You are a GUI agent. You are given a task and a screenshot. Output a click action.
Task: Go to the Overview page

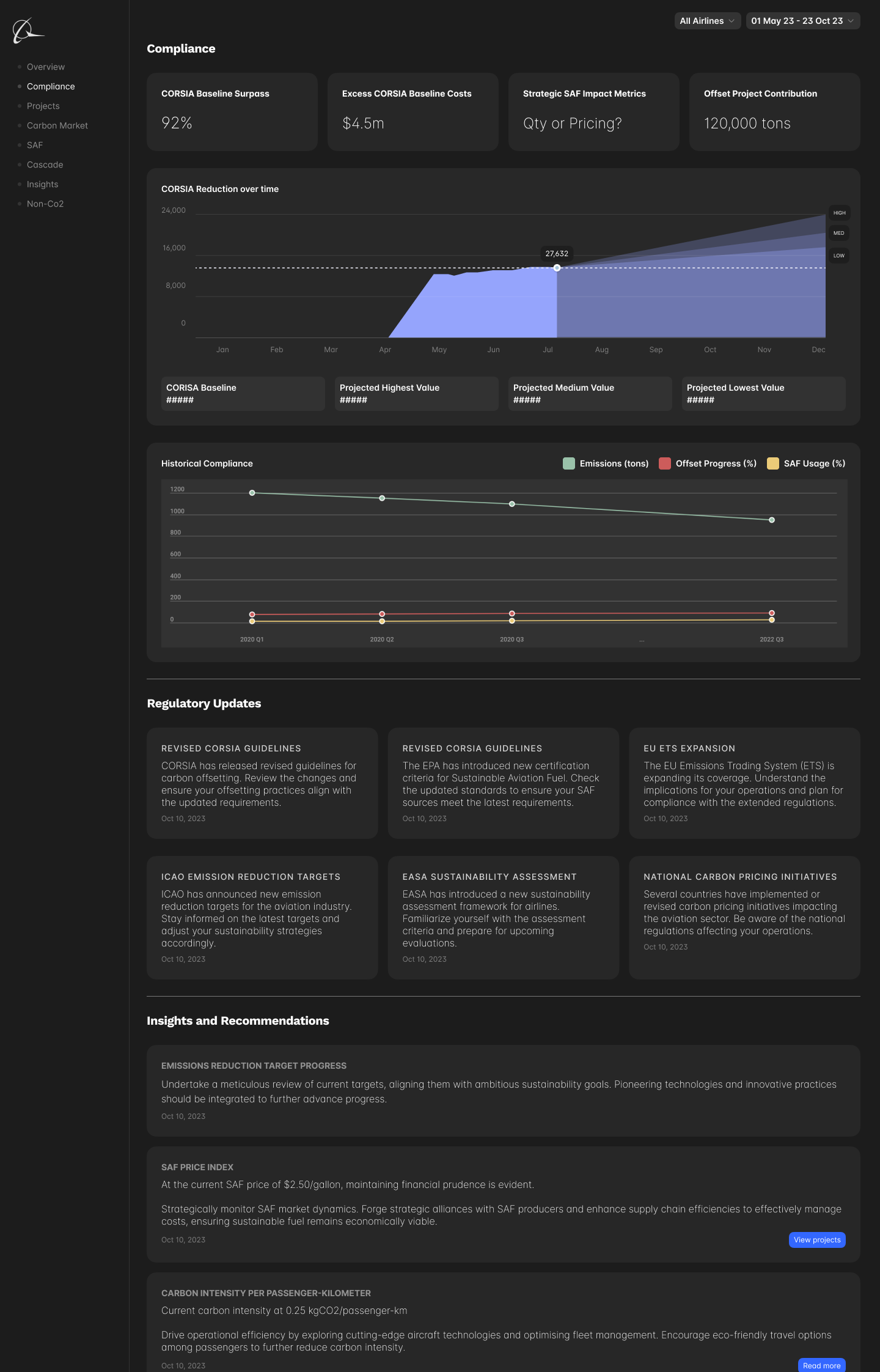(x=46, y=67)
